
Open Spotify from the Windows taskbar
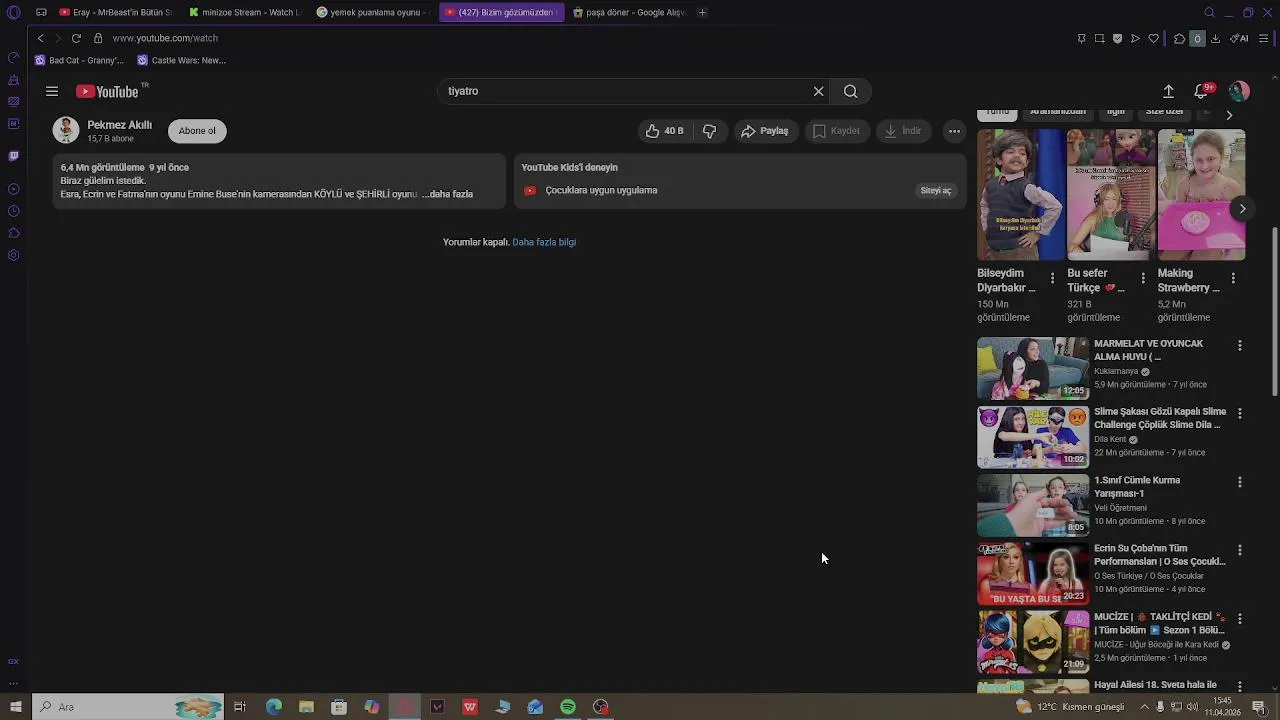coord(568,707)
